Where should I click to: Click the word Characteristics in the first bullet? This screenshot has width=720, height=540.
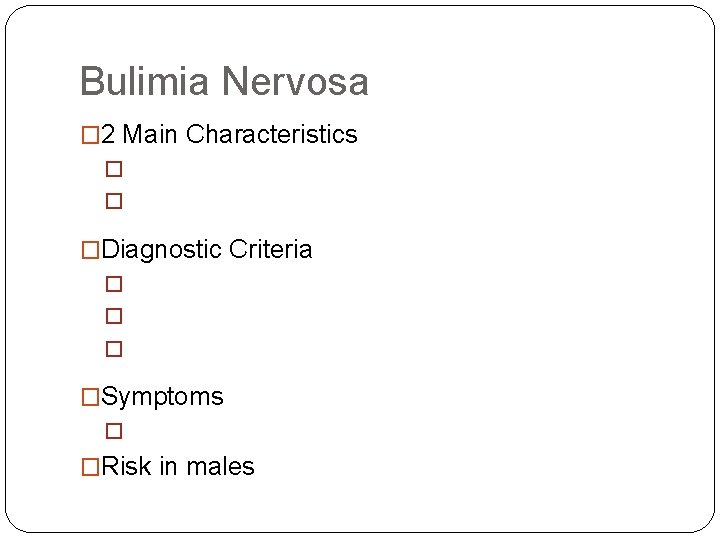coord(271,135)
